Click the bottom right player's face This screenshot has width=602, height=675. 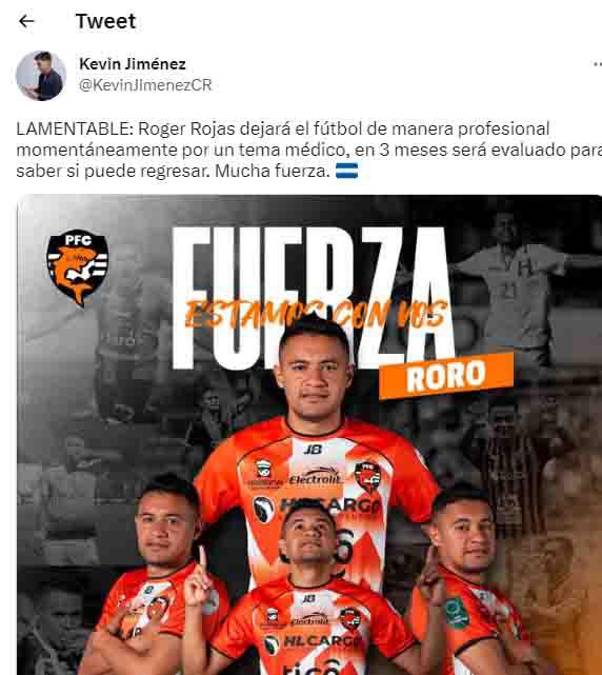465,536
